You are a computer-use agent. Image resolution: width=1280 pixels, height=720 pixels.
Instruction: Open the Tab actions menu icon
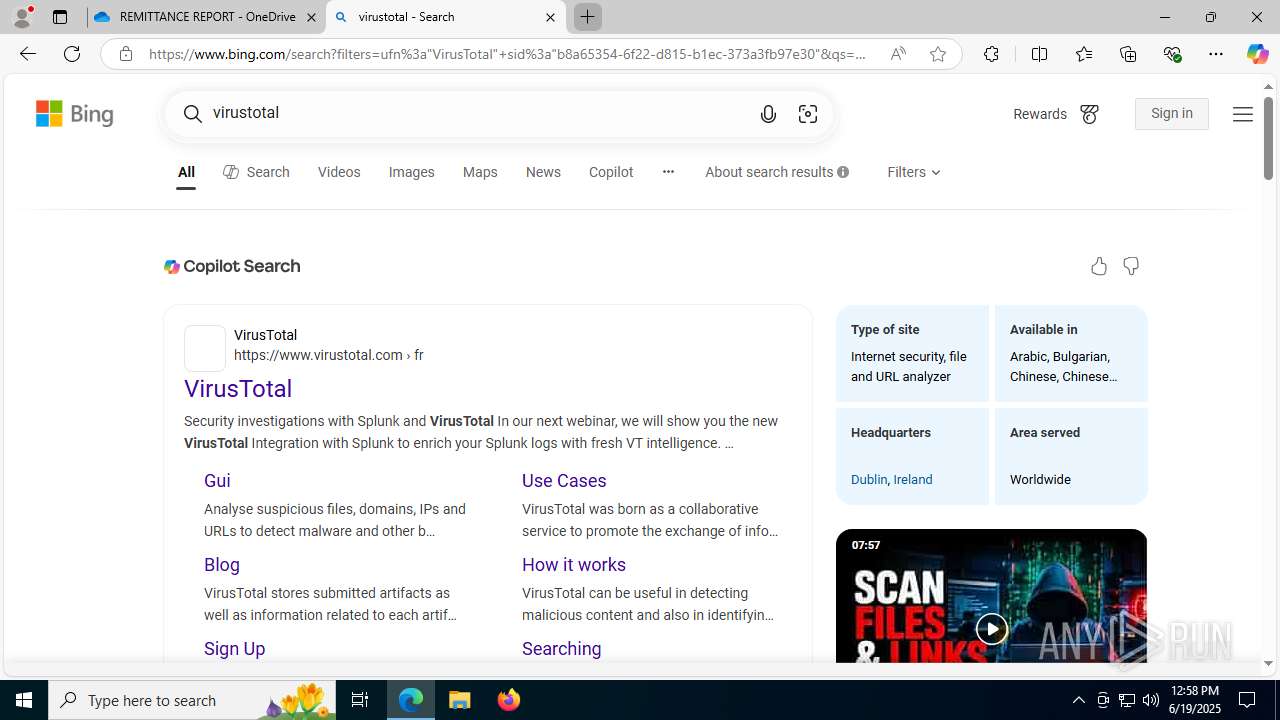click(60, 17)
